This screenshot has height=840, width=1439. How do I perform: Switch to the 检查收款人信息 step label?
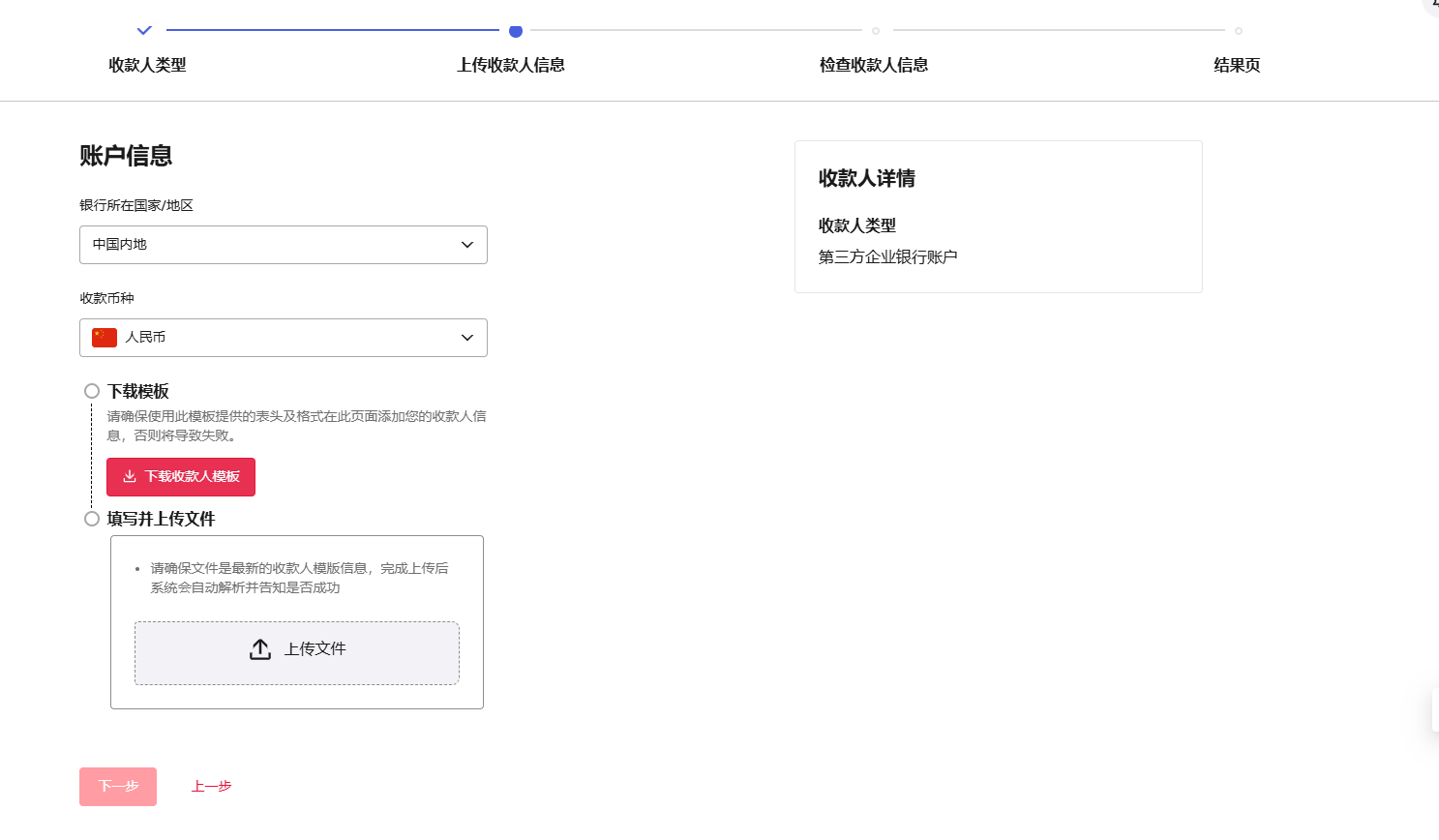point(874,65)
